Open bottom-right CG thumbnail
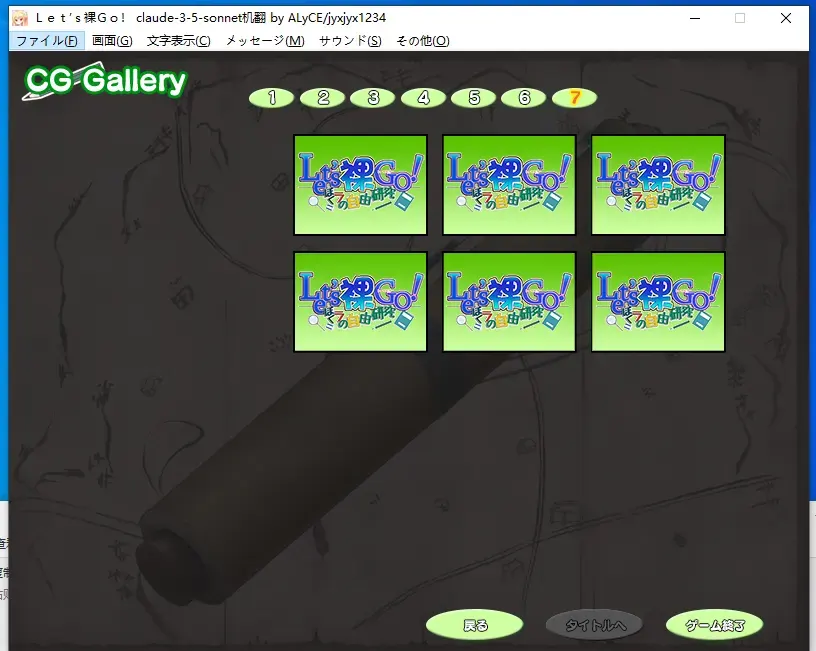Viewport: 816px width, 651px height. pos(658,302)
